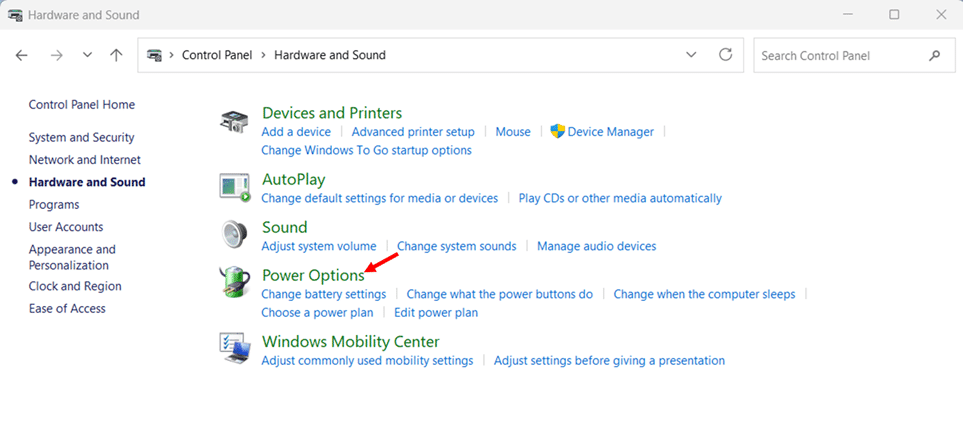Screen dimensions: 963x439
Task: Open recent locations chevron
Action: (87, 55)
